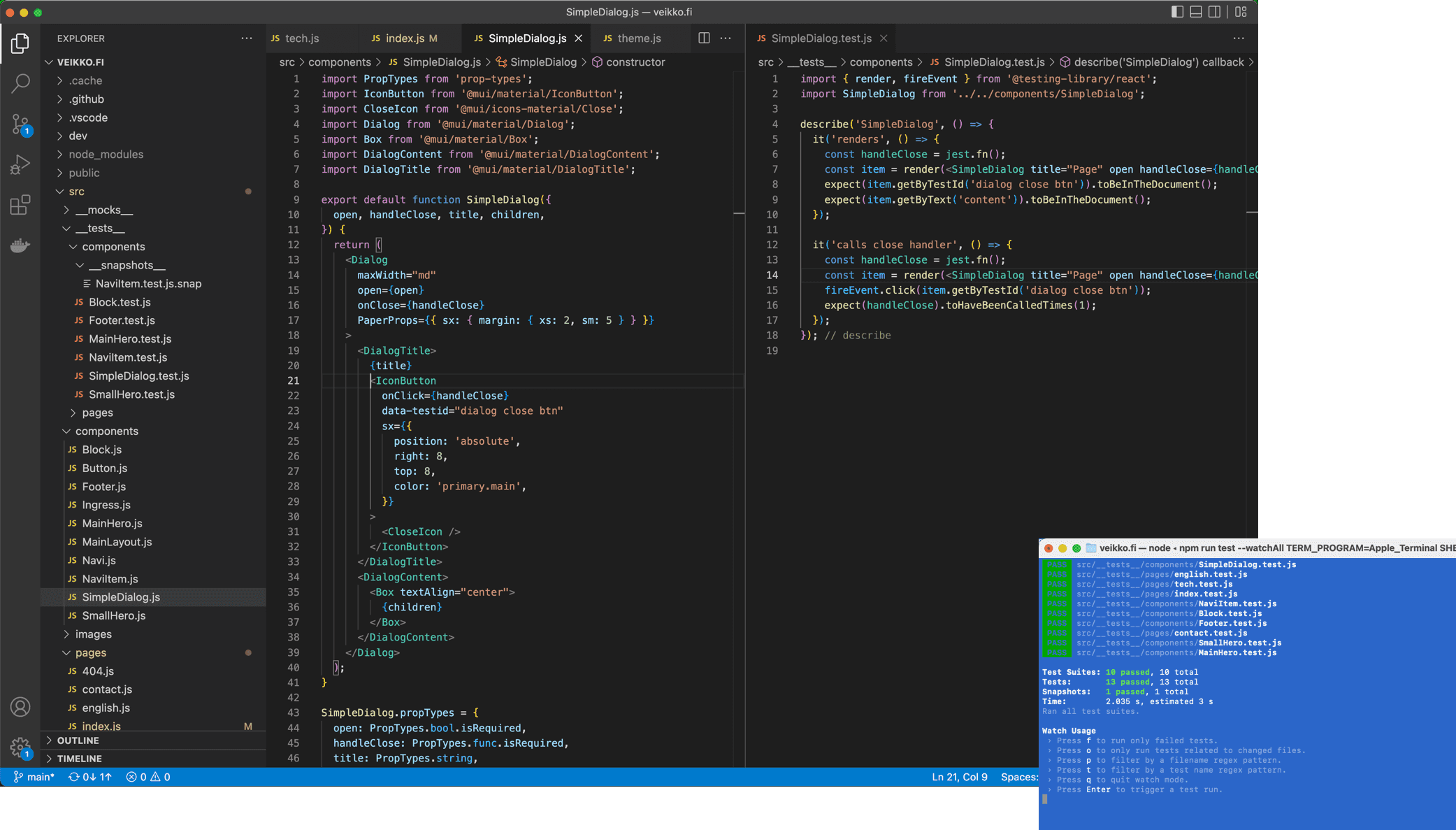Click 'Test Suites:' line in Terminal window
Screen dimensions: 1456x830
click(1120, 672)
